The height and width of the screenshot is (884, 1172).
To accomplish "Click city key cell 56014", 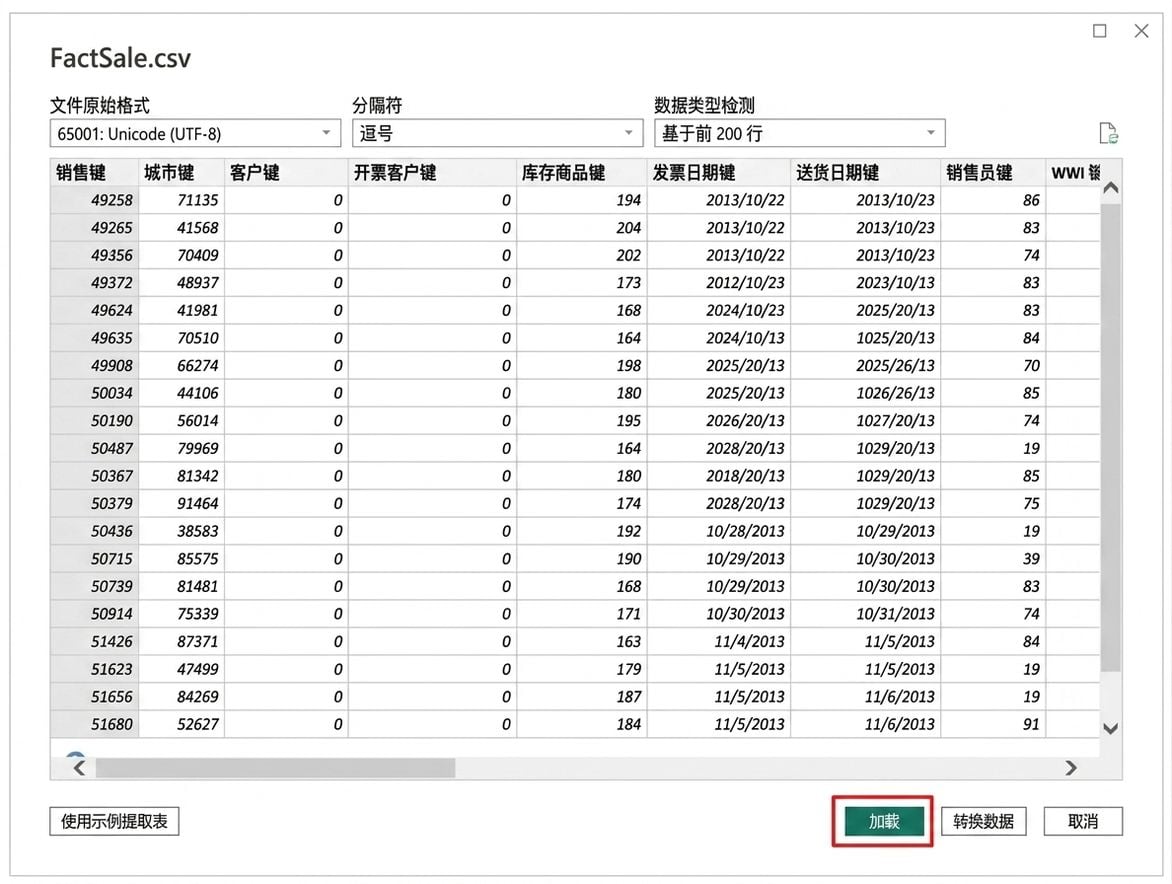I will (x=182, y=421).
